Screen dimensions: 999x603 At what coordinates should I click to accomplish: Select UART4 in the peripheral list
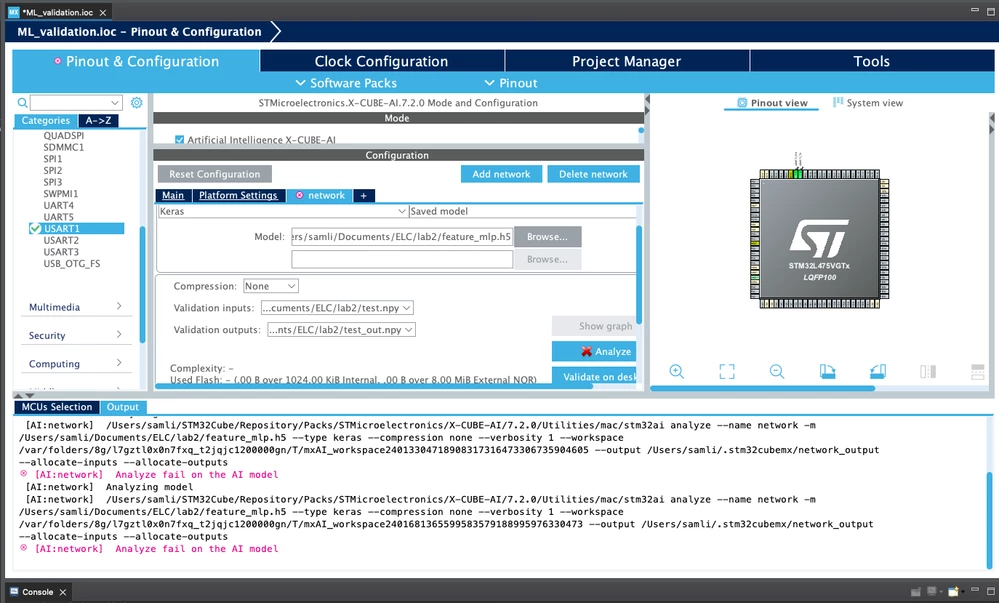[59, 205]
